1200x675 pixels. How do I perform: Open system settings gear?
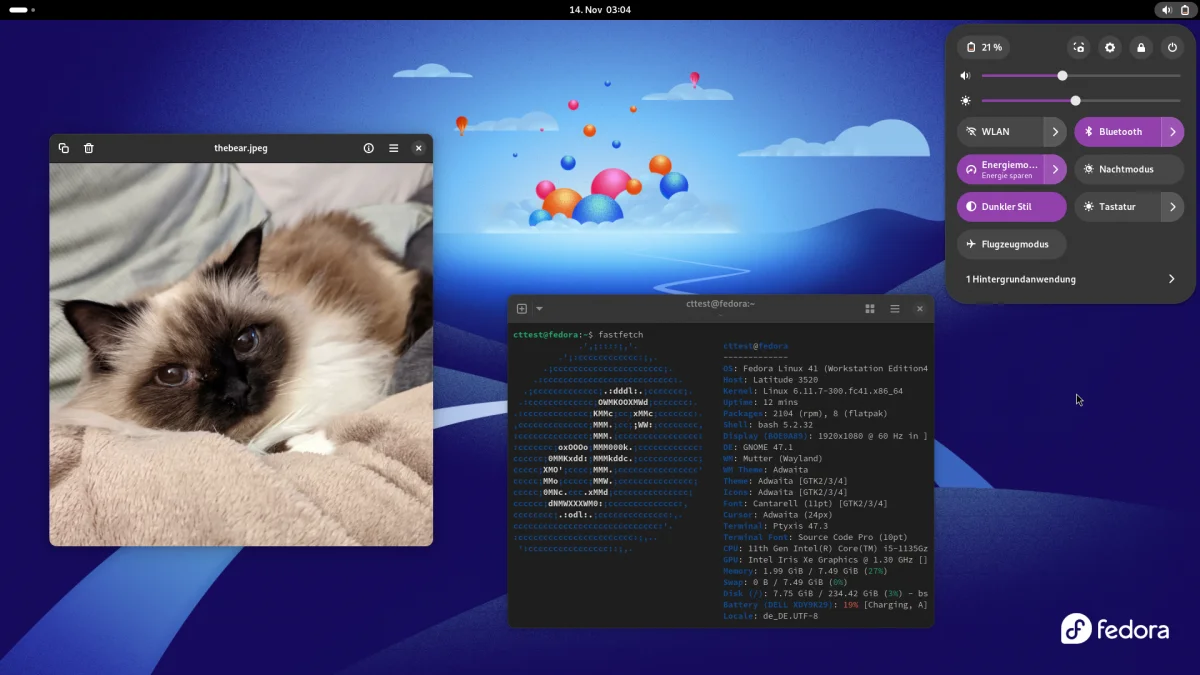(x=1110, y=47)
